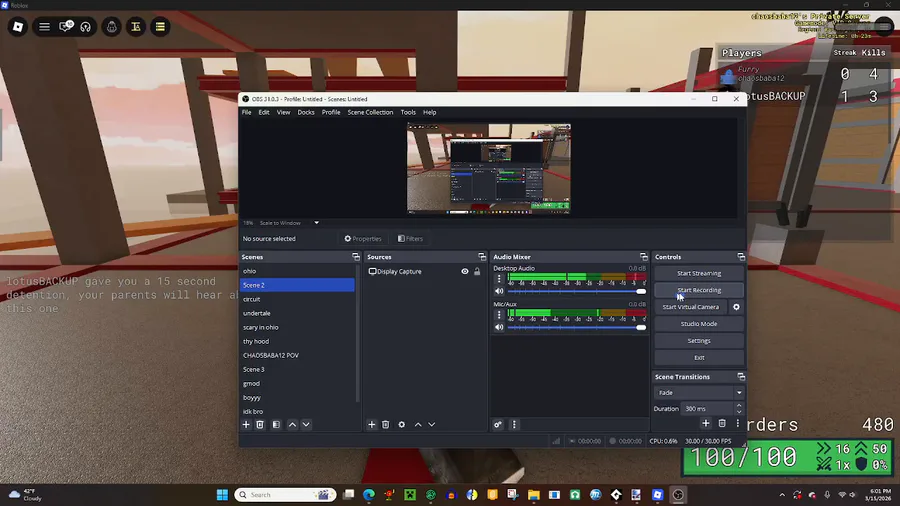The image size is (900, 506).
Task: Open Help menu in OBS
Action: 429,112
